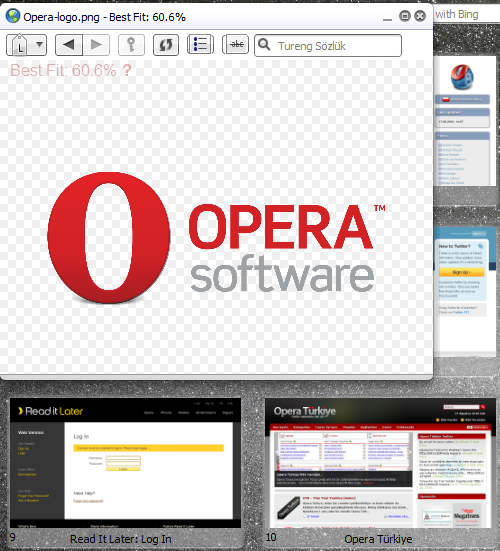The image size is (500, 551).
Task: Click the page icon in the title bar
Action: pyautogui.click(x=13, y=16)
